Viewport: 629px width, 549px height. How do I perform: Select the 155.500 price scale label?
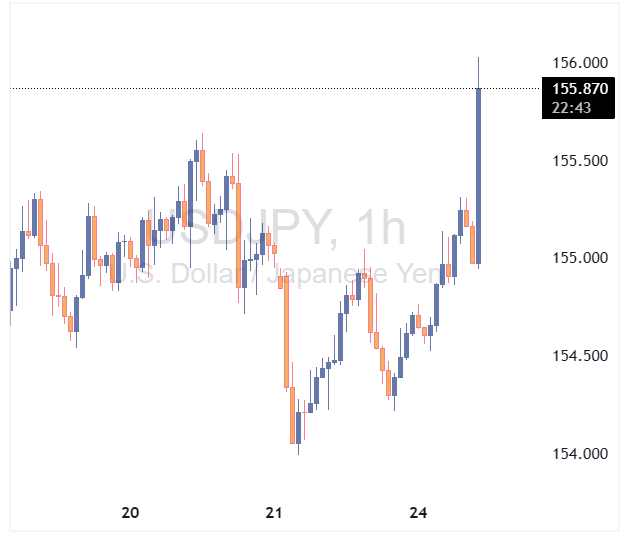[x=578, y=161]
